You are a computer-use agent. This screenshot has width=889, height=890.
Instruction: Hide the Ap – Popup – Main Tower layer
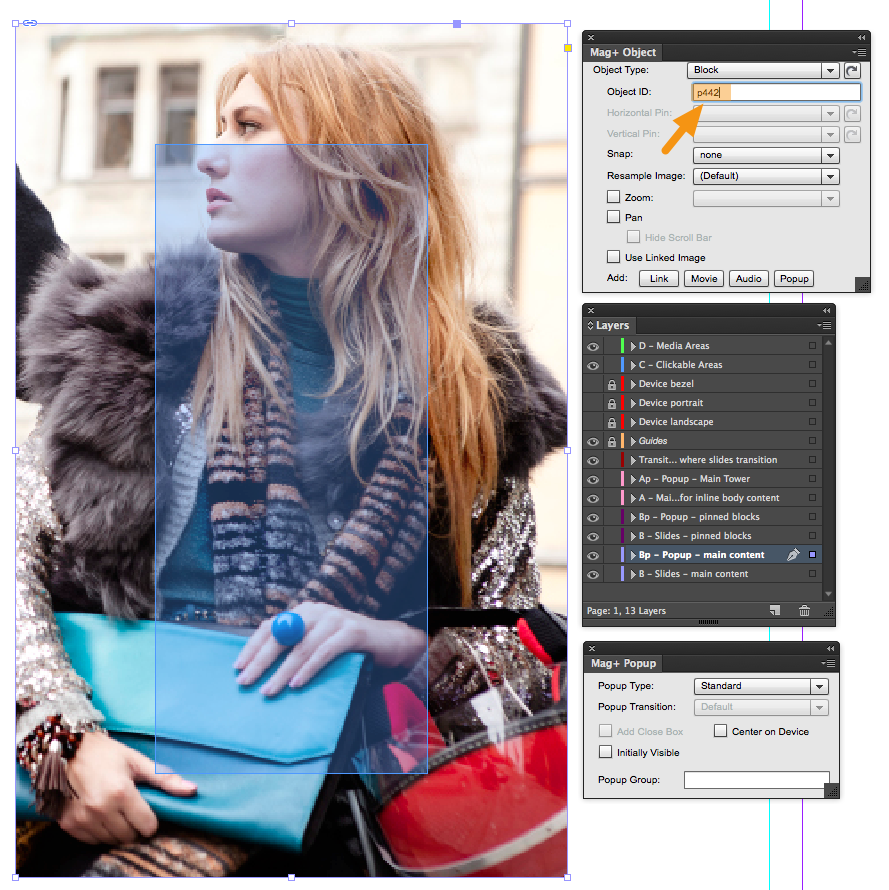pos(593,480)
